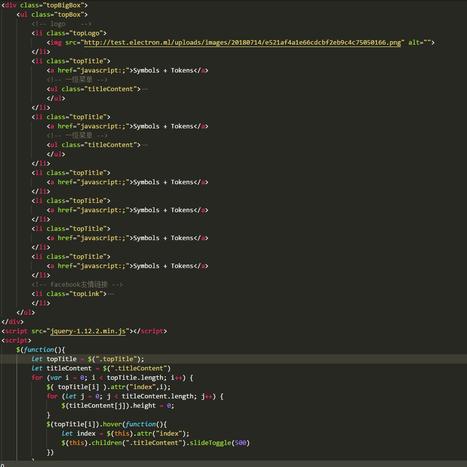Click the $(titleContent[j]).height = 0 line
This screenshot has height=467, width=467.
click(x=118, y=406)
